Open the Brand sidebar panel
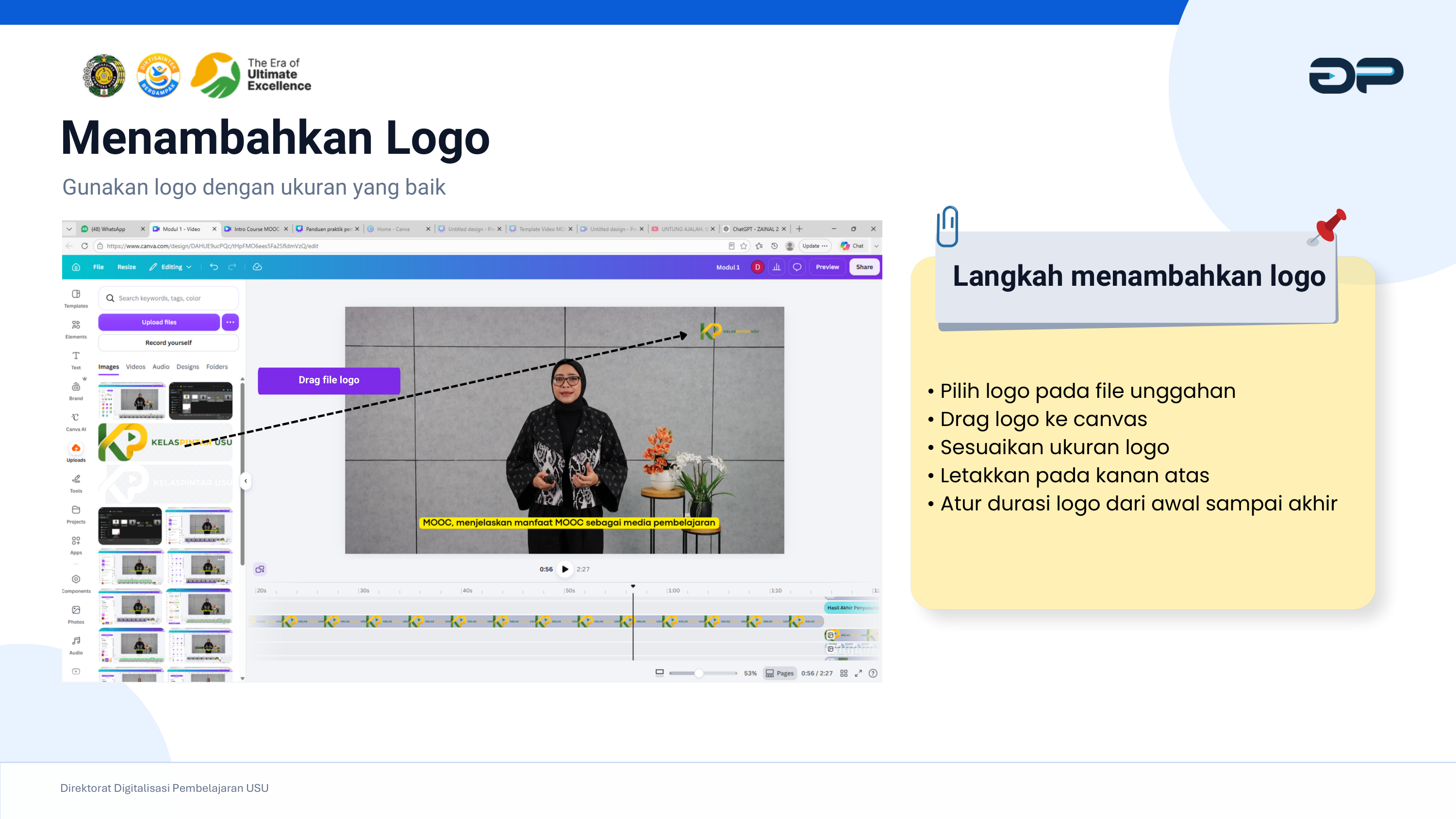Viewport: 1456px width, 819px height. click(x=76, y=391)
